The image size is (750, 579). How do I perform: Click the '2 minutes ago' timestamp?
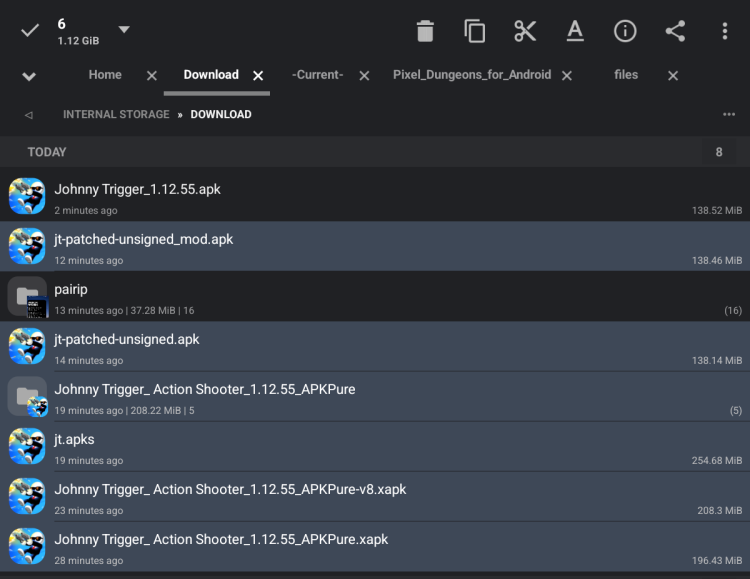click(86, 211)
